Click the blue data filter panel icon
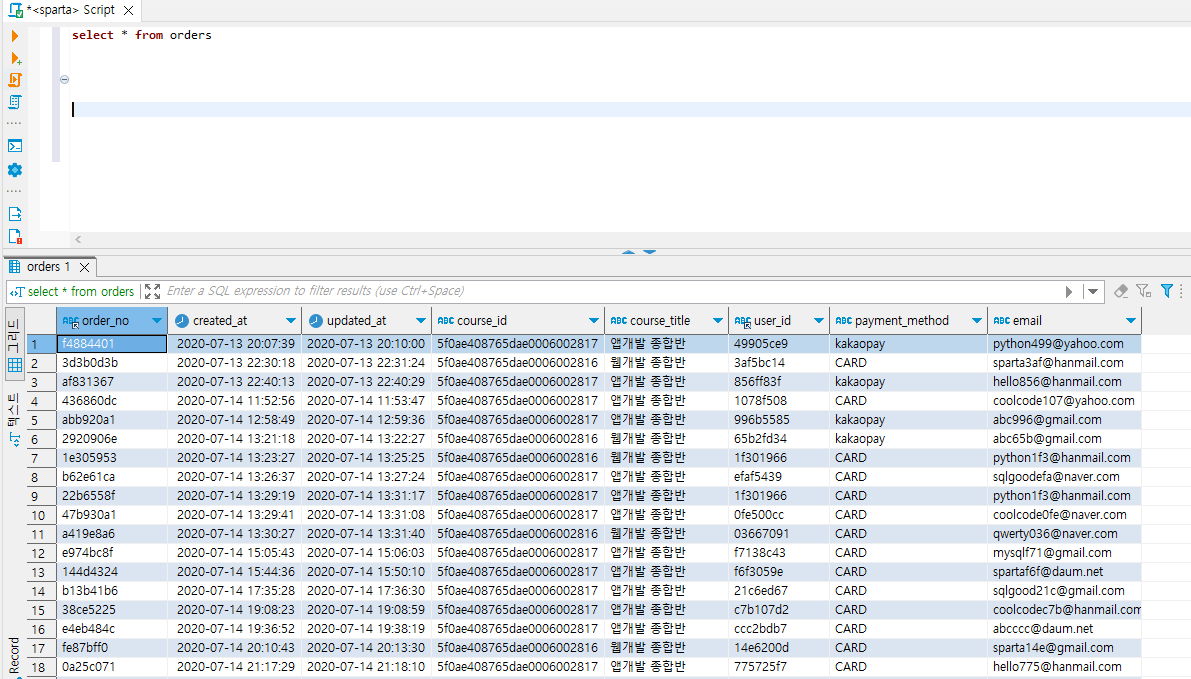The height and width of the screenshot is (679, 1191). tap(1167, 290)
